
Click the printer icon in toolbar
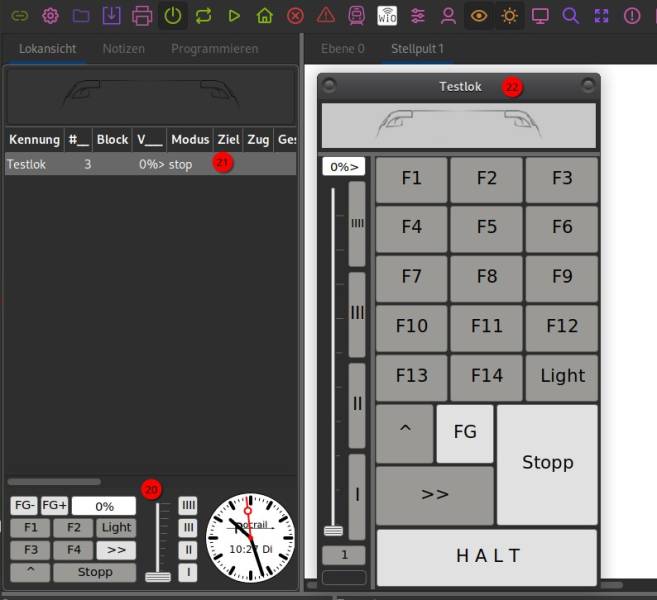(142, 16)
